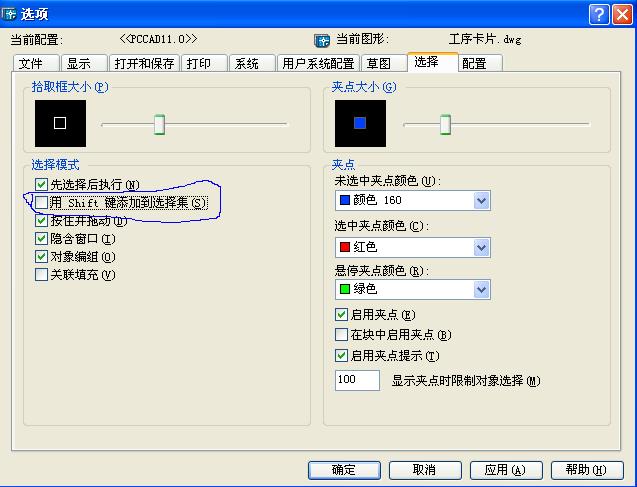This screenshot has height=487, width=637.
Task: Click the blue grip size preview image
Action: pos(360,123)
